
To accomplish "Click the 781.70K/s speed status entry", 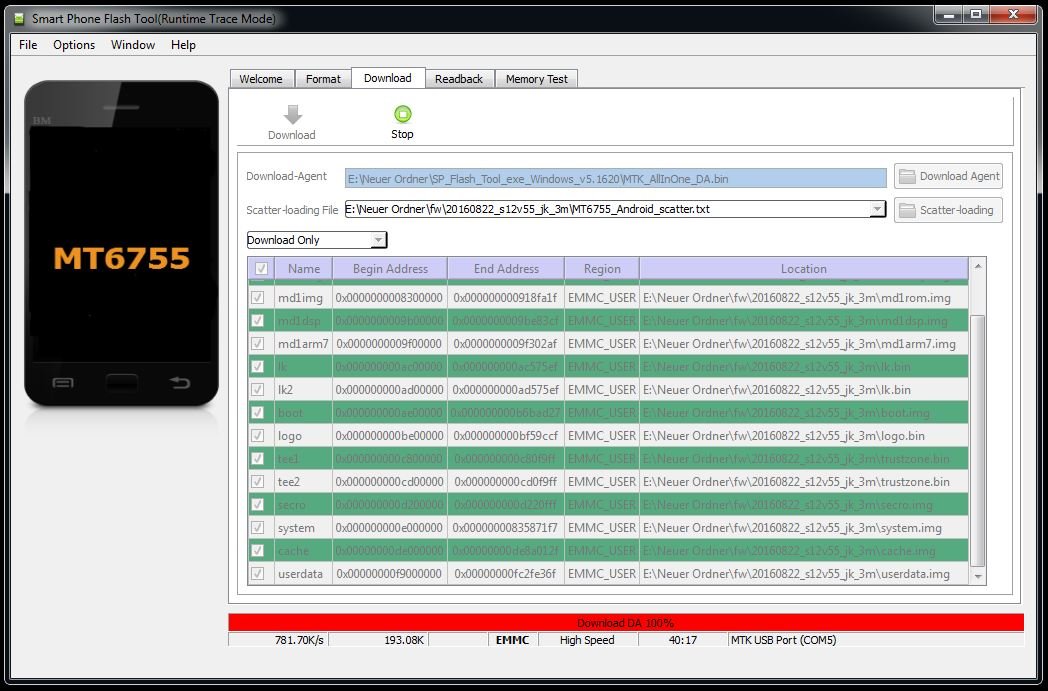I will (x=279, y=640).
